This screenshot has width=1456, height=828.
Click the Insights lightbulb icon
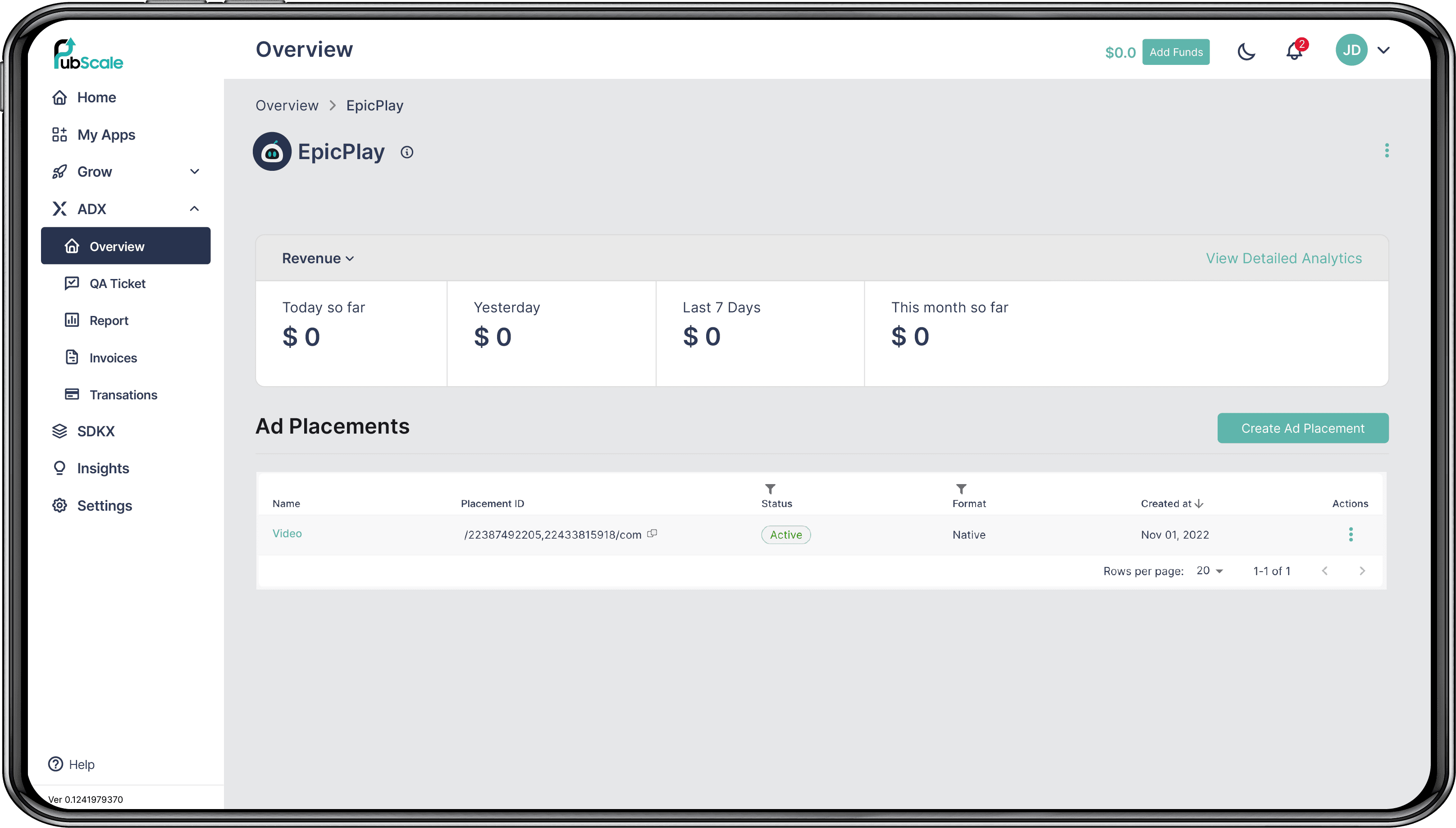pos(59,468)
